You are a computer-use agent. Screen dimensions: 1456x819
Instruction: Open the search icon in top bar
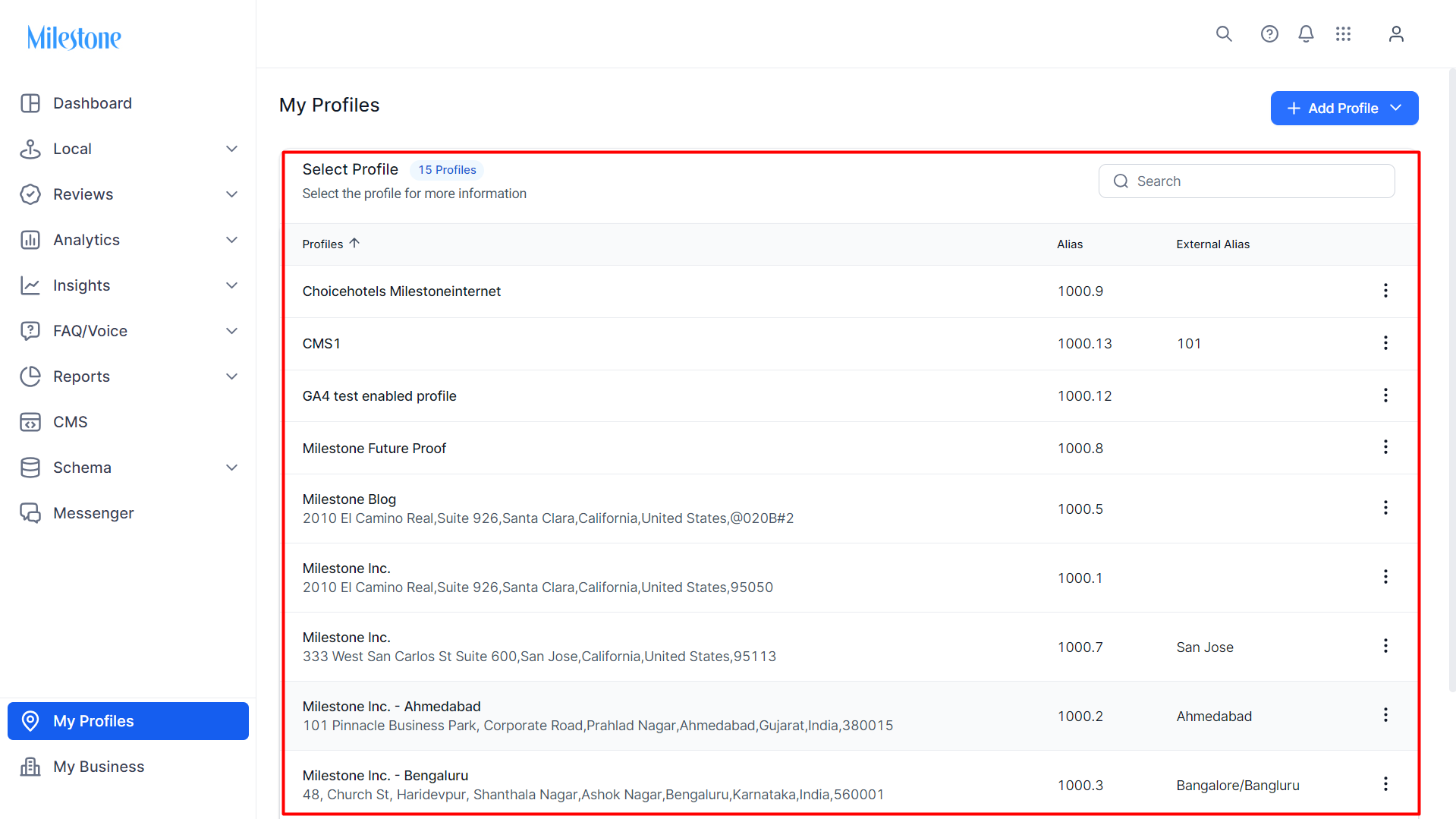pos(1224,34)
